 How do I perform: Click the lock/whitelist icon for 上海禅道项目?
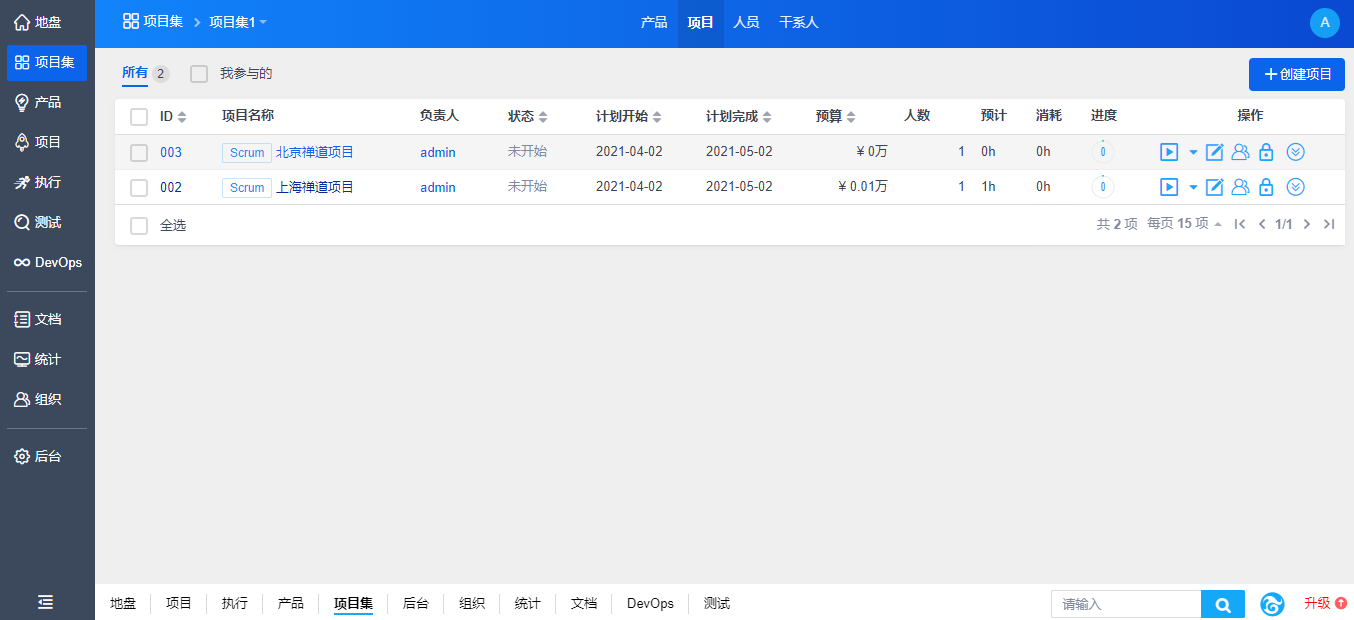pos(1266,187)
